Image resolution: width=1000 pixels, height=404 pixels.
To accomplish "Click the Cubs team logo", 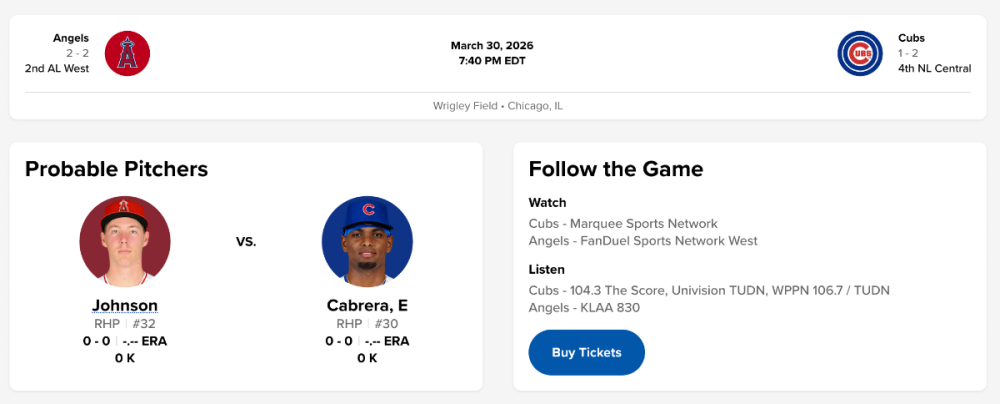I will click(860, 53).
